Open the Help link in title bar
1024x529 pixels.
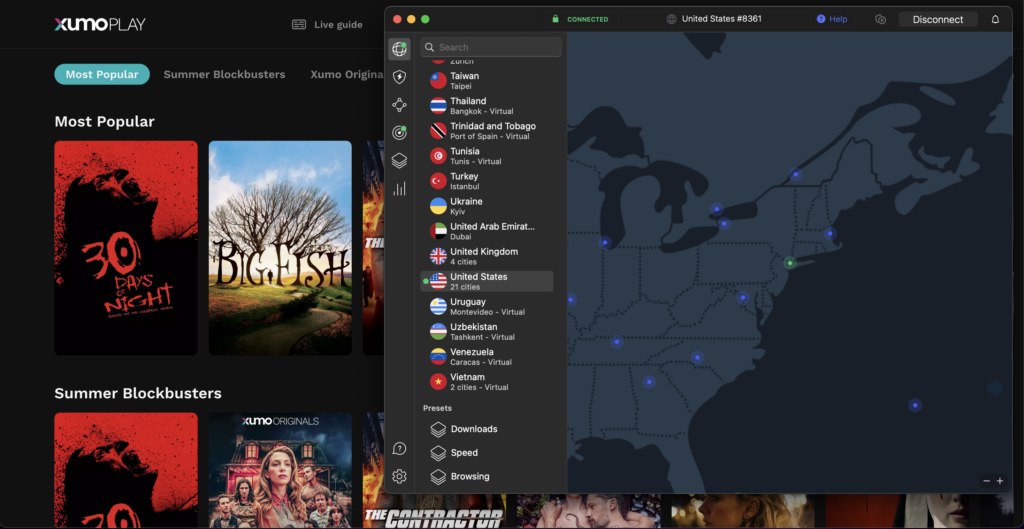[x=832, y=19]
